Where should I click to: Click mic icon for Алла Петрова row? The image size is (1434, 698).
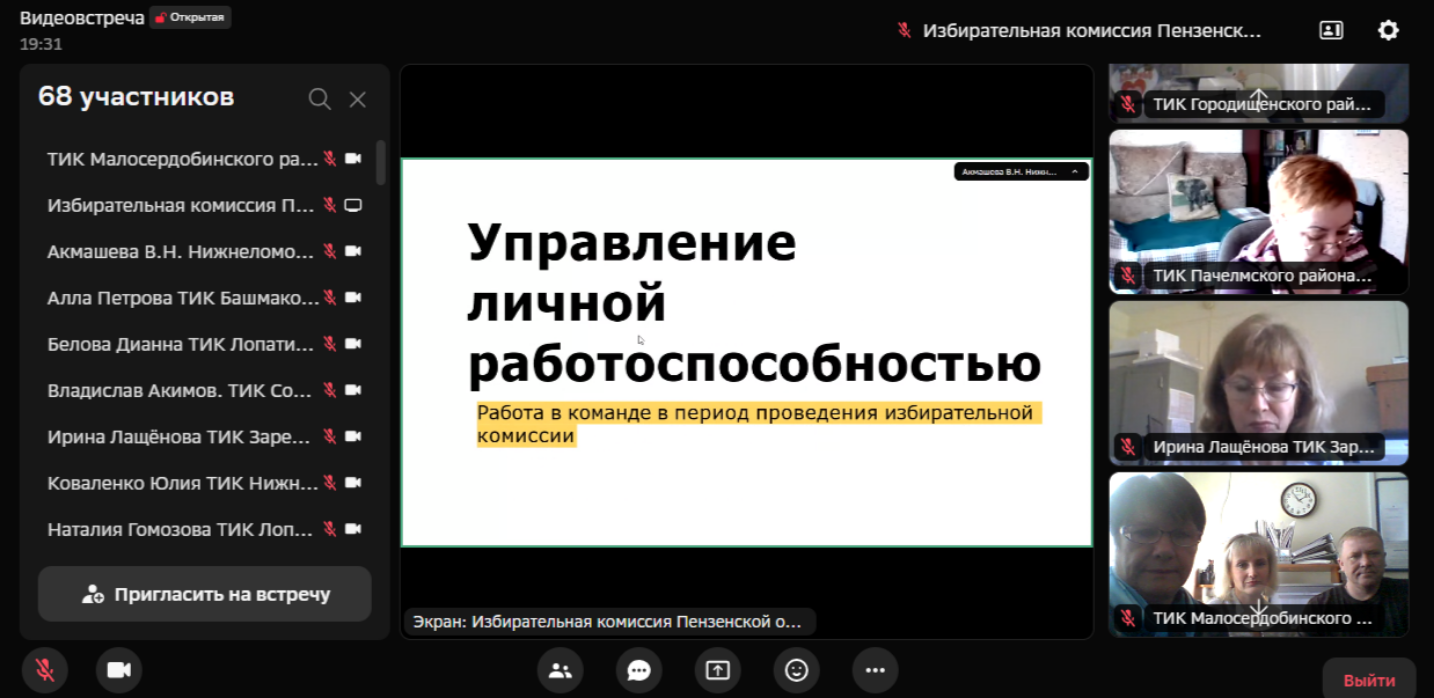pos(329,297)
